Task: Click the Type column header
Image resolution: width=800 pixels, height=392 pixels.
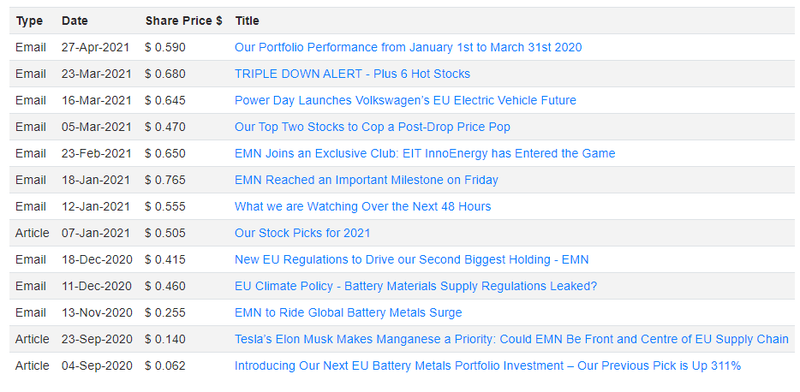Action: click(29, 21)
